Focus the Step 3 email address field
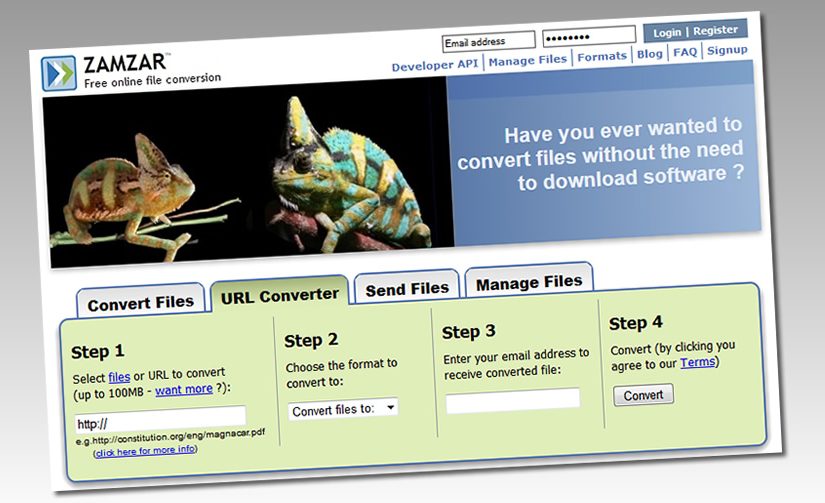The height and width of the screenshot is (503, 825). pos(513,400)
